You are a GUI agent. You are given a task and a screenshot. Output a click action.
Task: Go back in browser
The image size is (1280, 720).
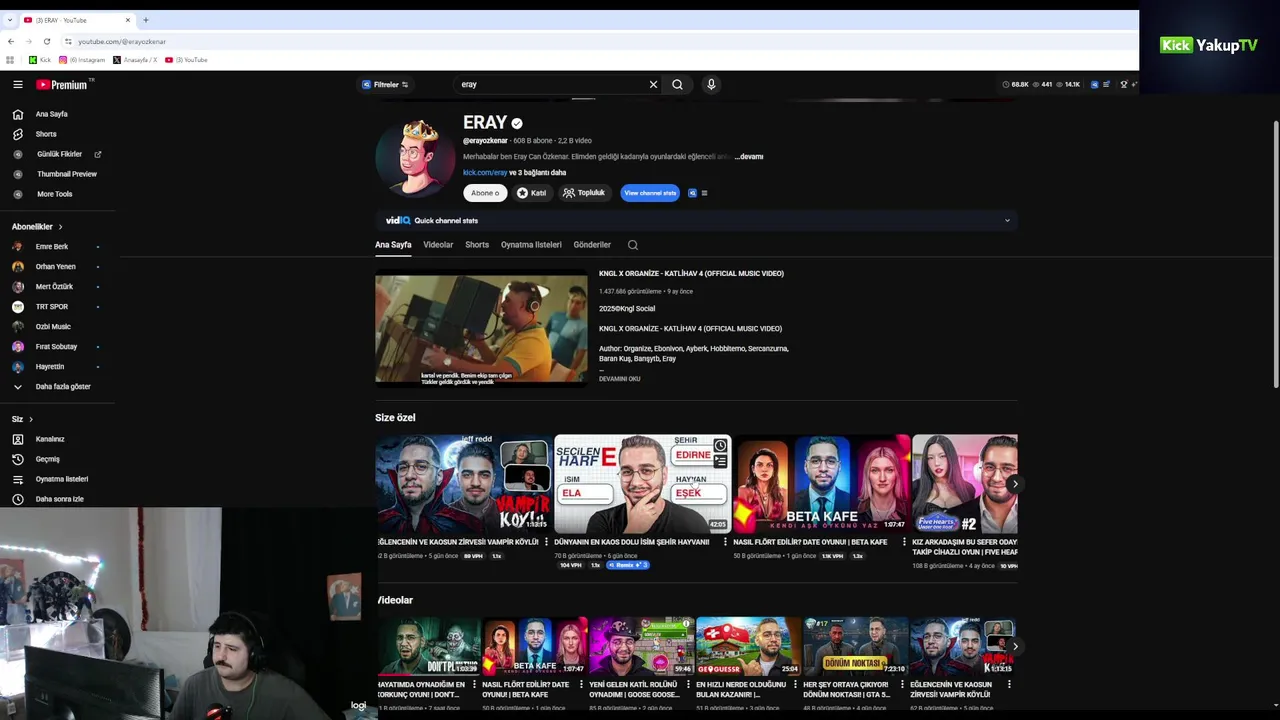click(10, 41)
